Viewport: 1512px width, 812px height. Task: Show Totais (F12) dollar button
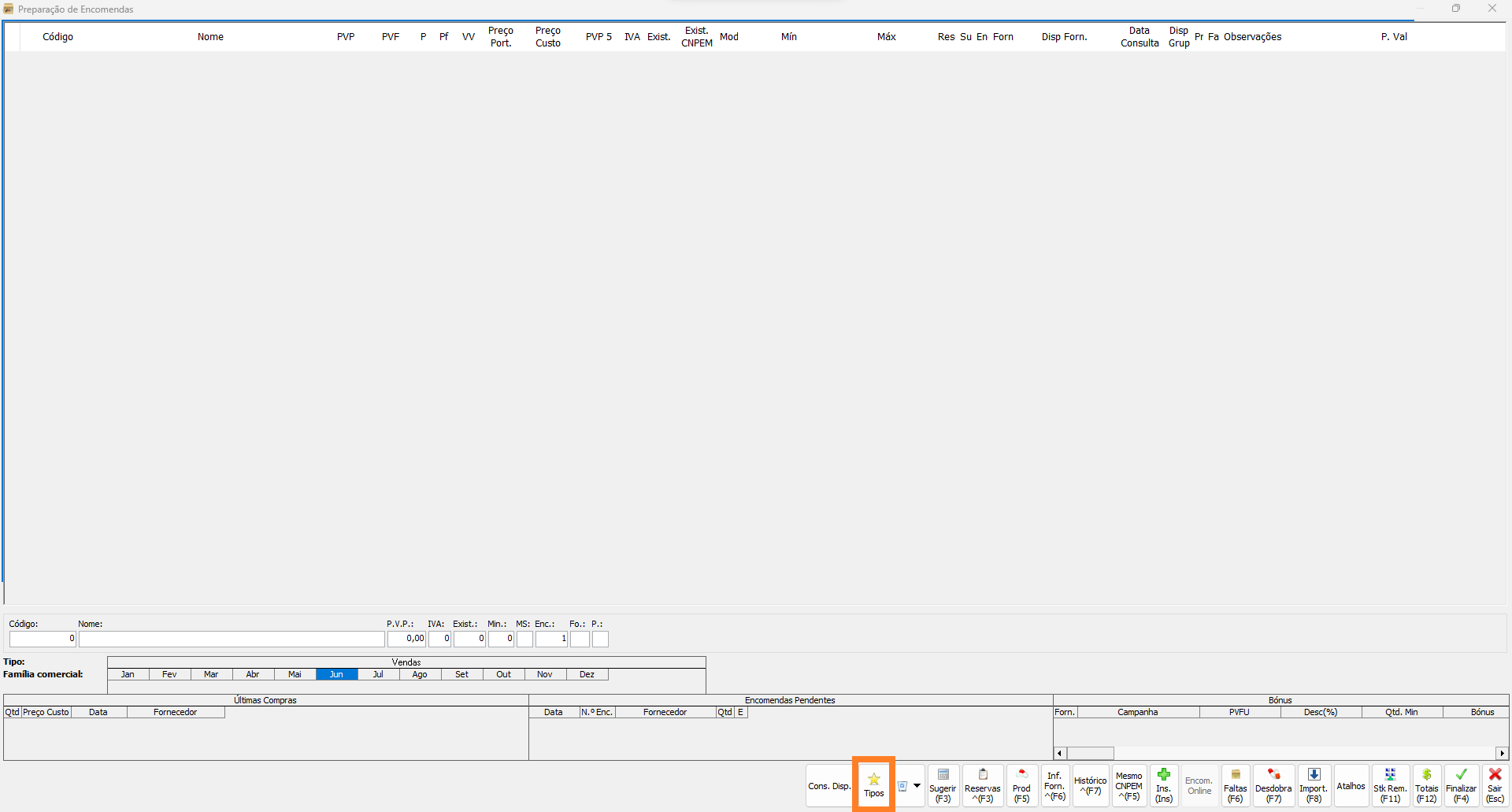[x=1426, y=785]
